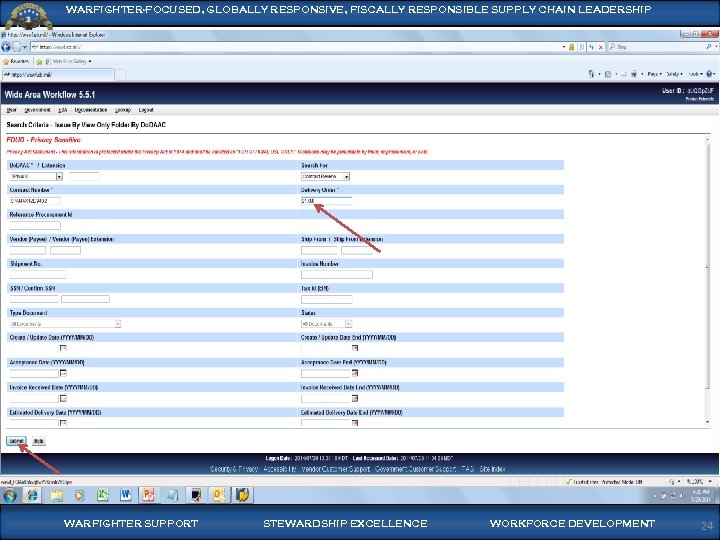Click the security lock icon in address bar

click(x=572, y=47)
